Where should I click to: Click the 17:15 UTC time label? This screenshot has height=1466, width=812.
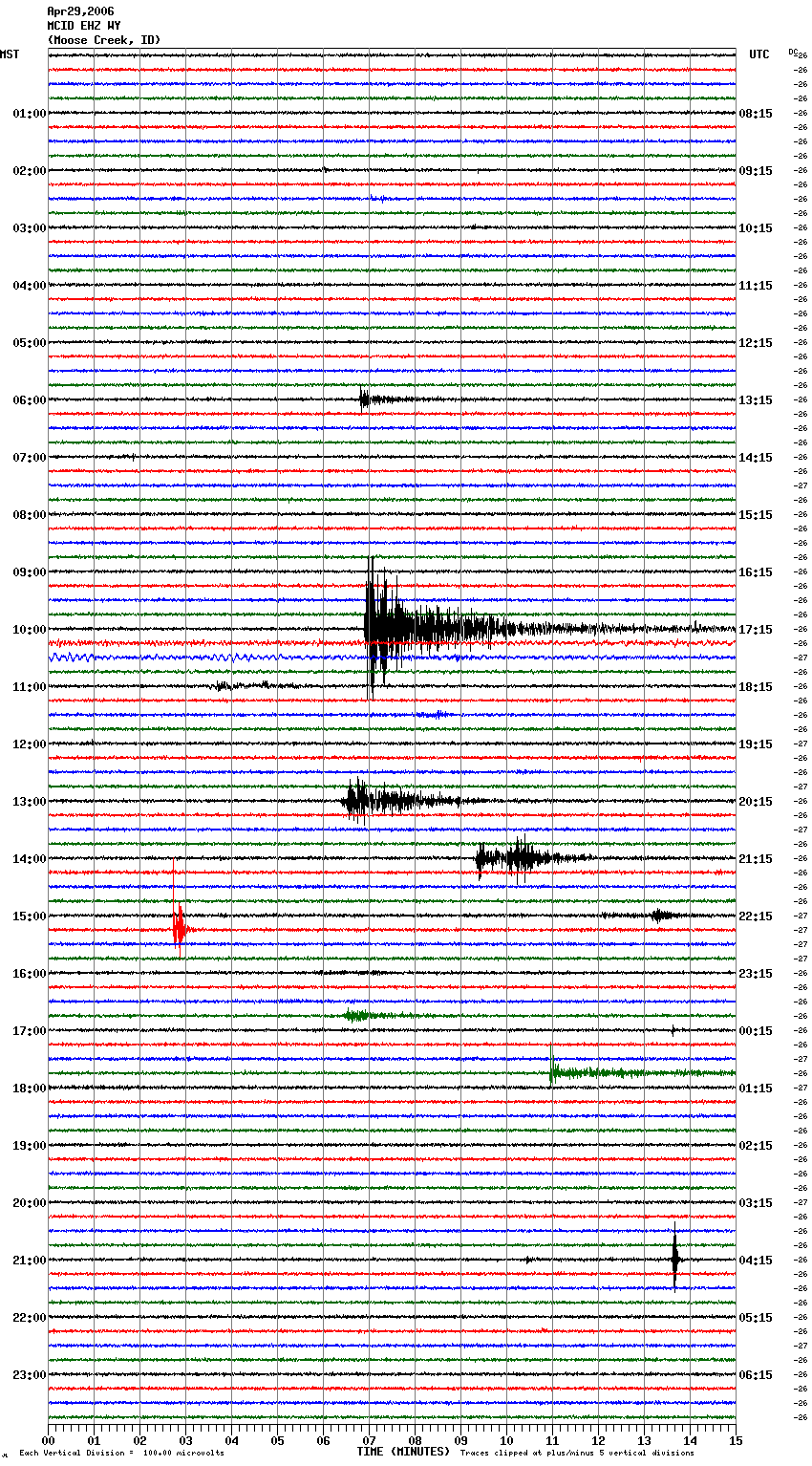756,630
